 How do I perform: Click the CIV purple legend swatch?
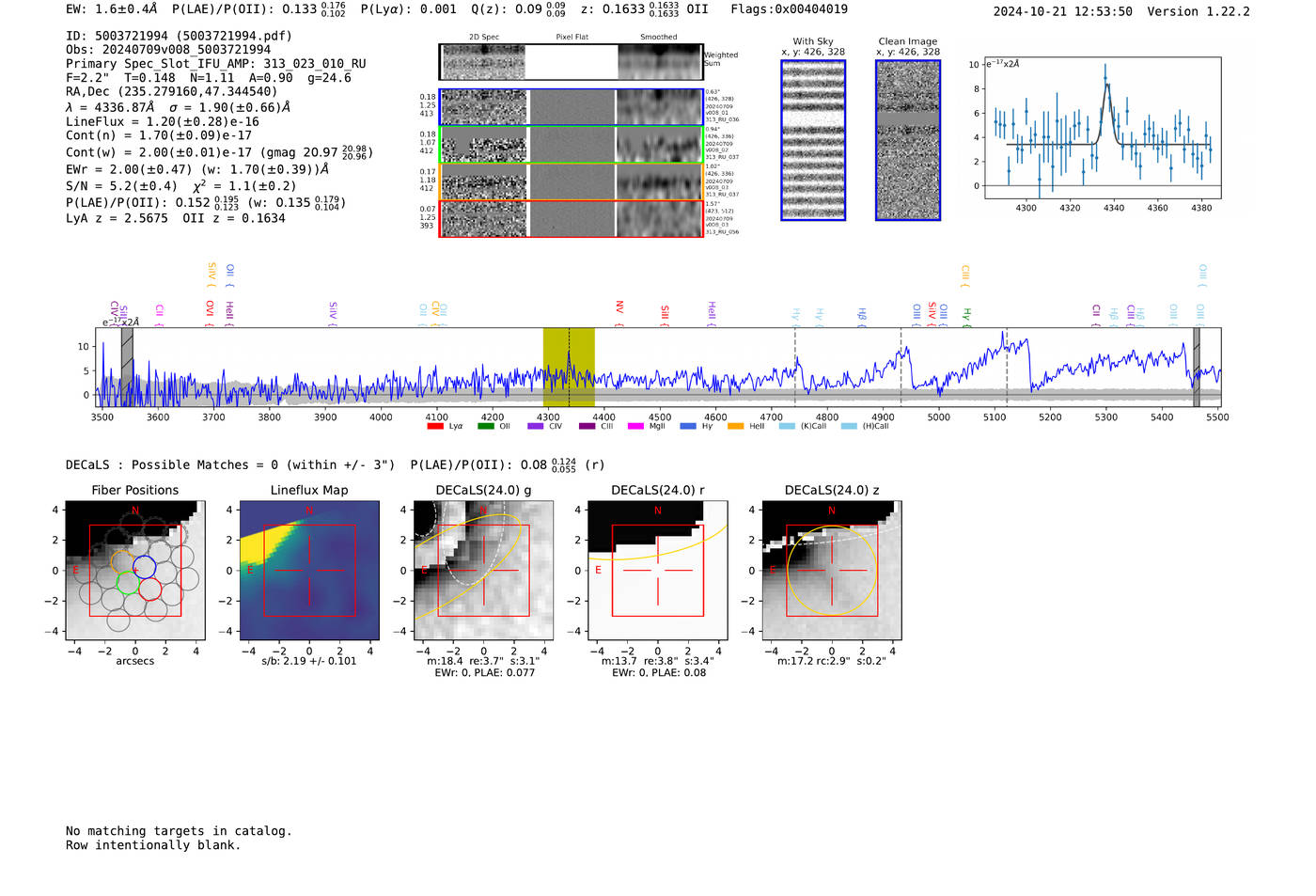(536, 427)
